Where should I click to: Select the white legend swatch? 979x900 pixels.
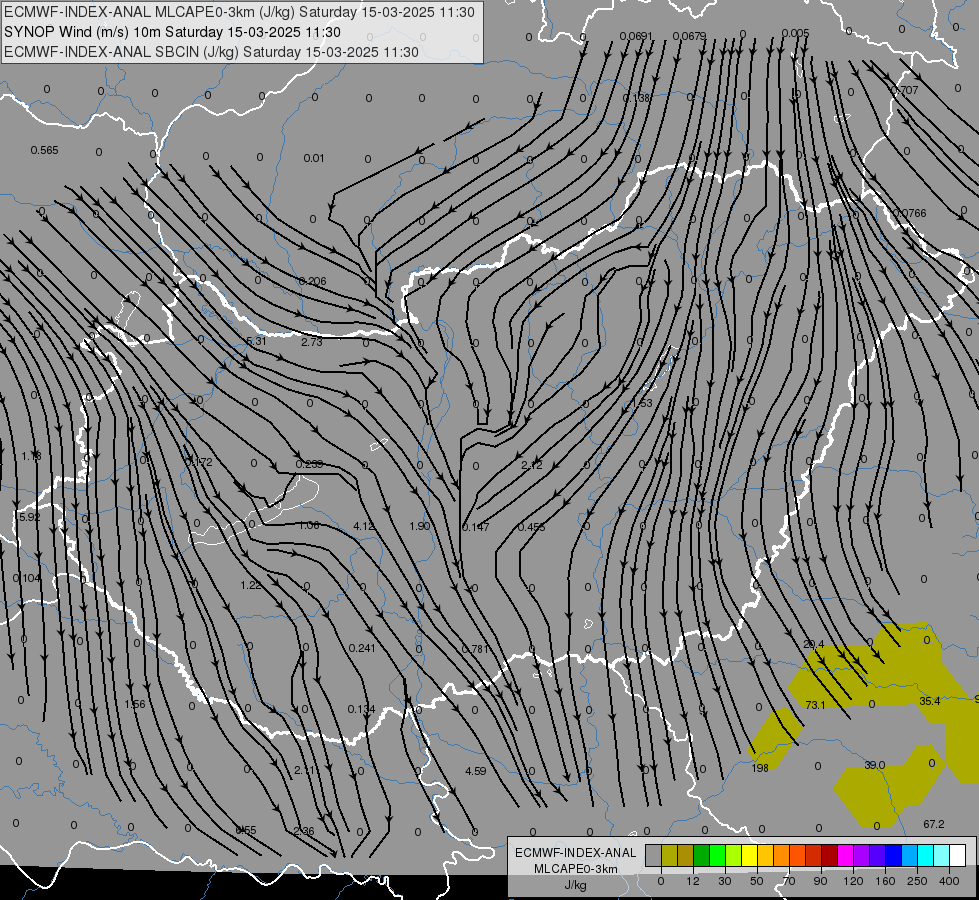pyautogui.click(x=958, y=856)
